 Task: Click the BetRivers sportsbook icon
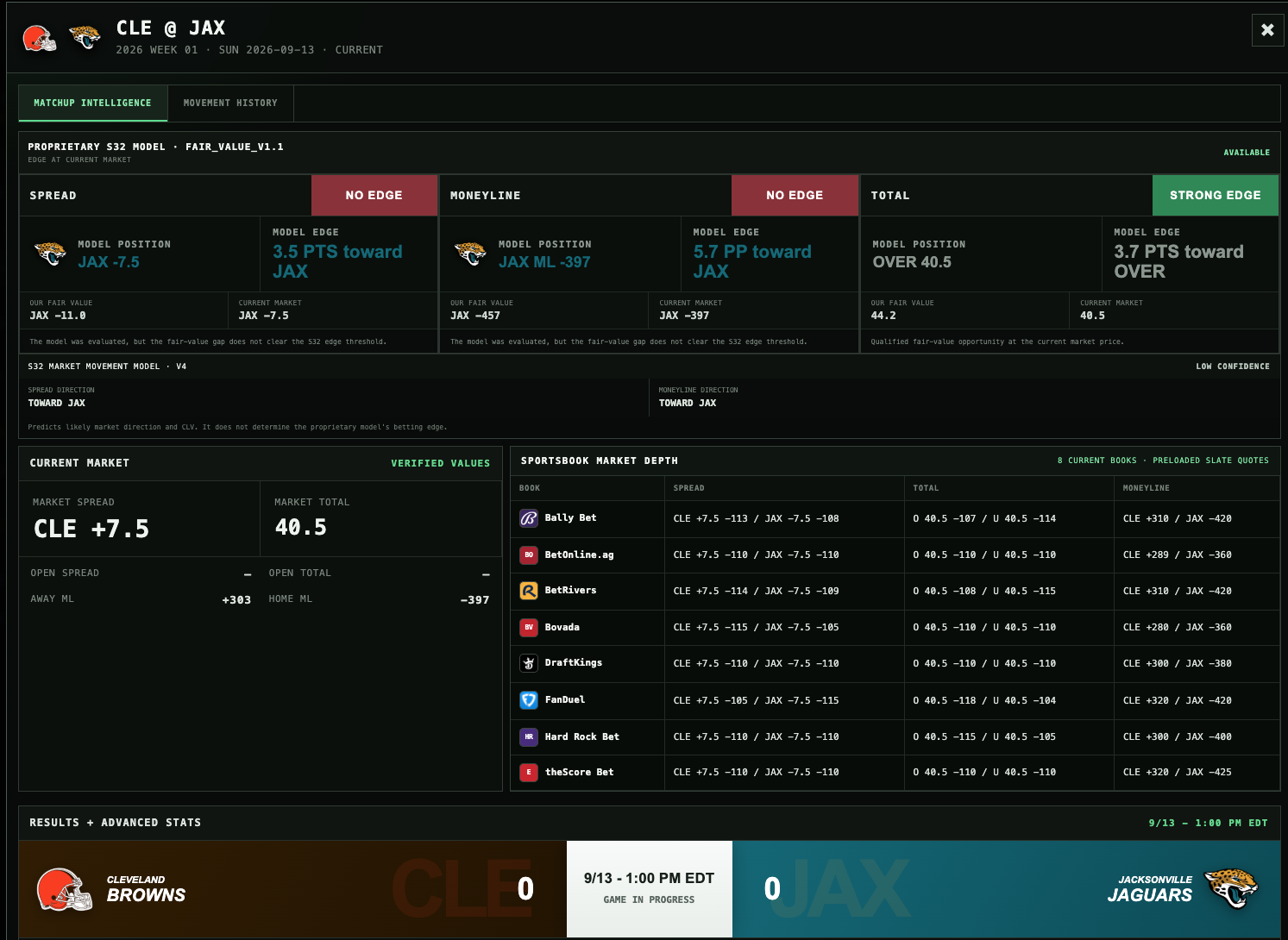[529, 591]
